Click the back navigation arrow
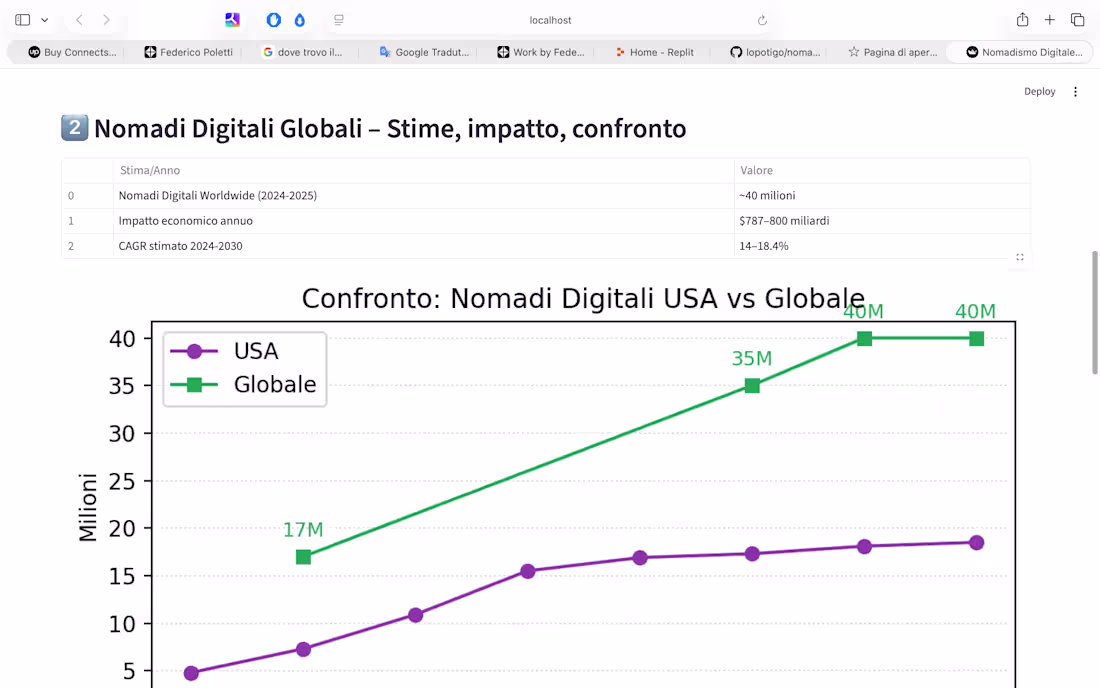The height and width of the screenshot is (688, 1100). [x=78, y=19]
